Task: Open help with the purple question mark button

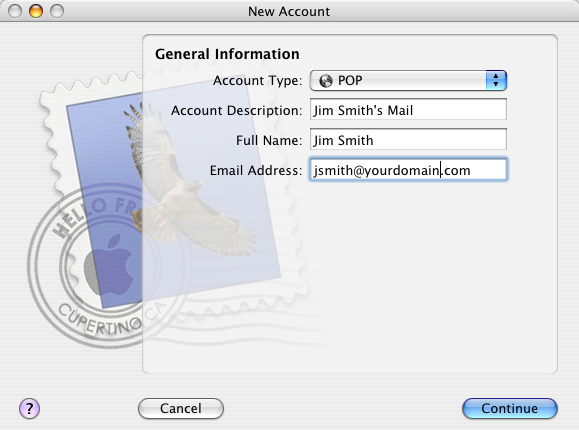Action: [29, 409]
